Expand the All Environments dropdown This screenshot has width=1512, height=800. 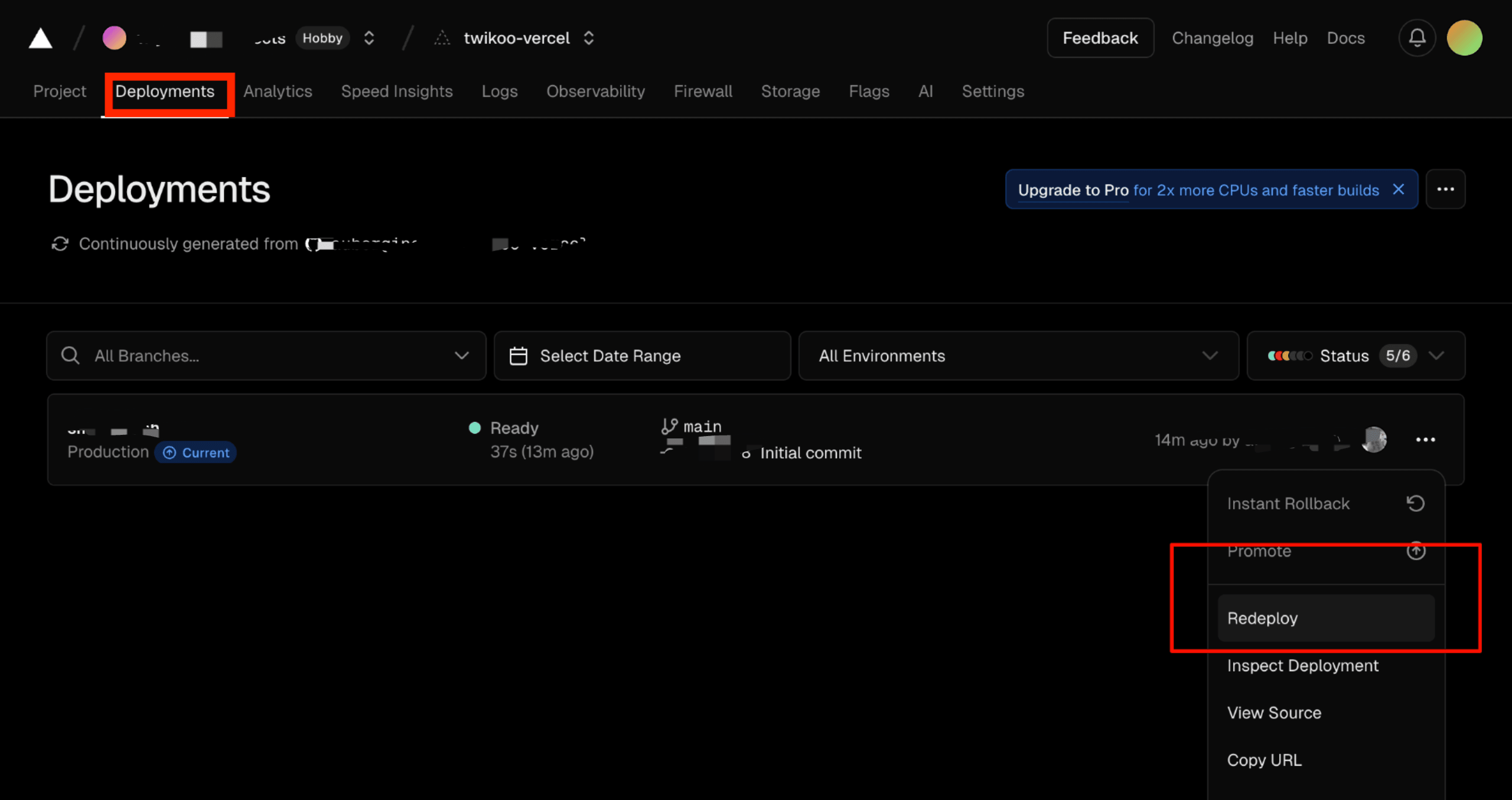coord(1018,356)
